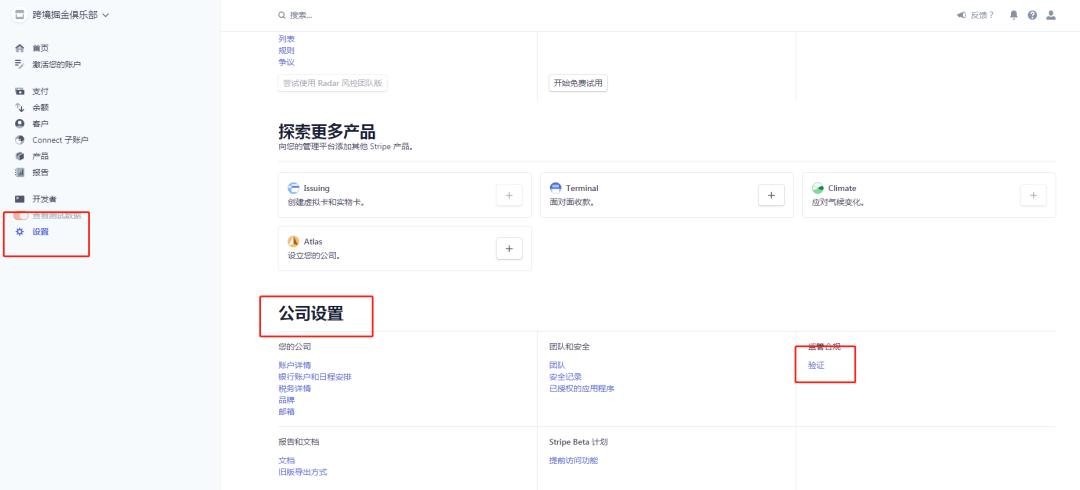The height and width of the screenshot is (490, 1080).
Task: Click the terminal icon beside 开发者
Action: point(19,199)
